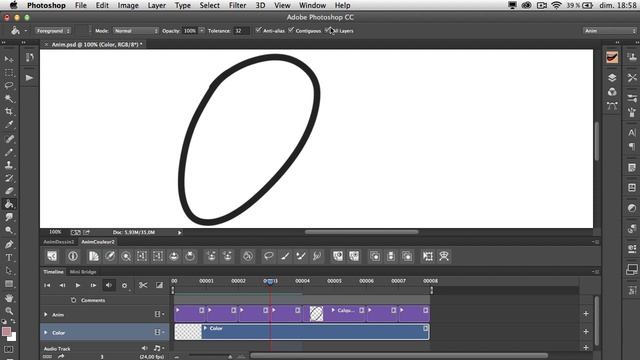Toggle Quick Mask mode
This screenshot has height=360, width=640.
click(x=9, y=350)
